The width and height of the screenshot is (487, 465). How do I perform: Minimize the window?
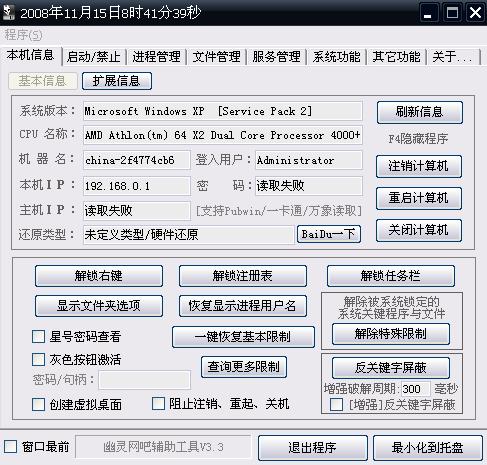[x=428, y=13]
